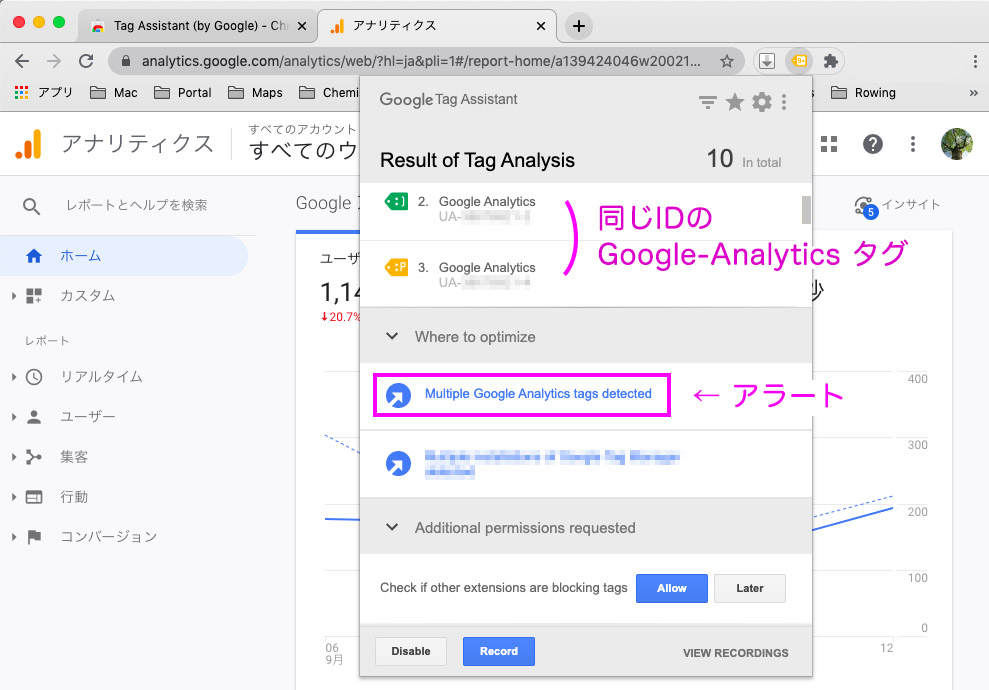The image size is (989, 690).
Task: Close the アナリティクス browser tab
Action: (x=541, y=26)
